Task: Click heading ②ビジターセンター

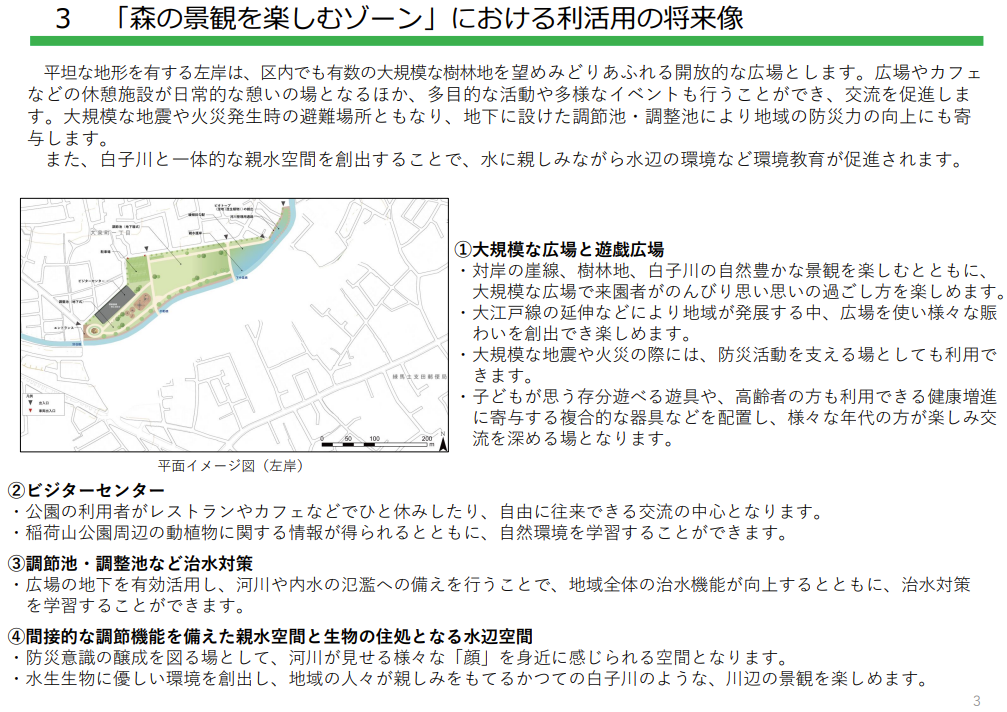Action: point(86,490)
